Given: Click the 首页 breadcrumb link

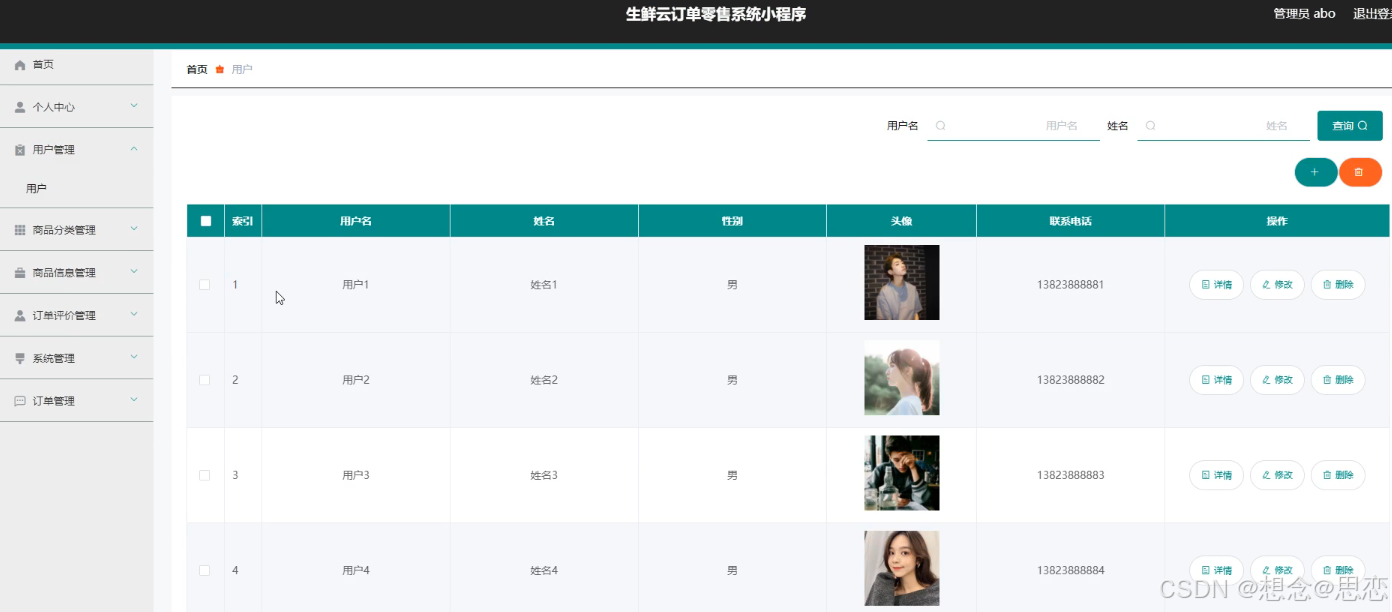Looking at the screenshot, I should tap(197, 70).
